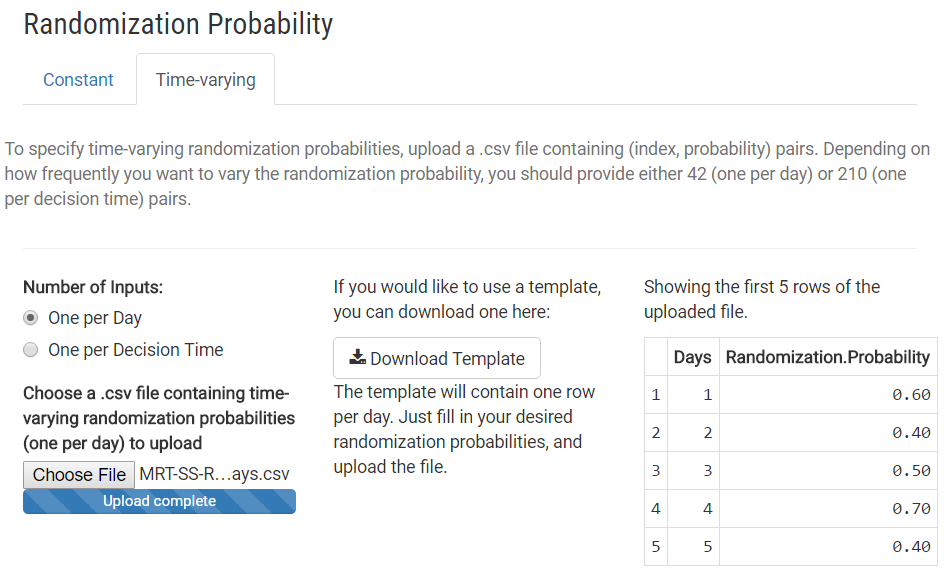Viewport: 949px width, 571px height.
Task: Choose the One per Decision Time option
Action: coord(31,350)
